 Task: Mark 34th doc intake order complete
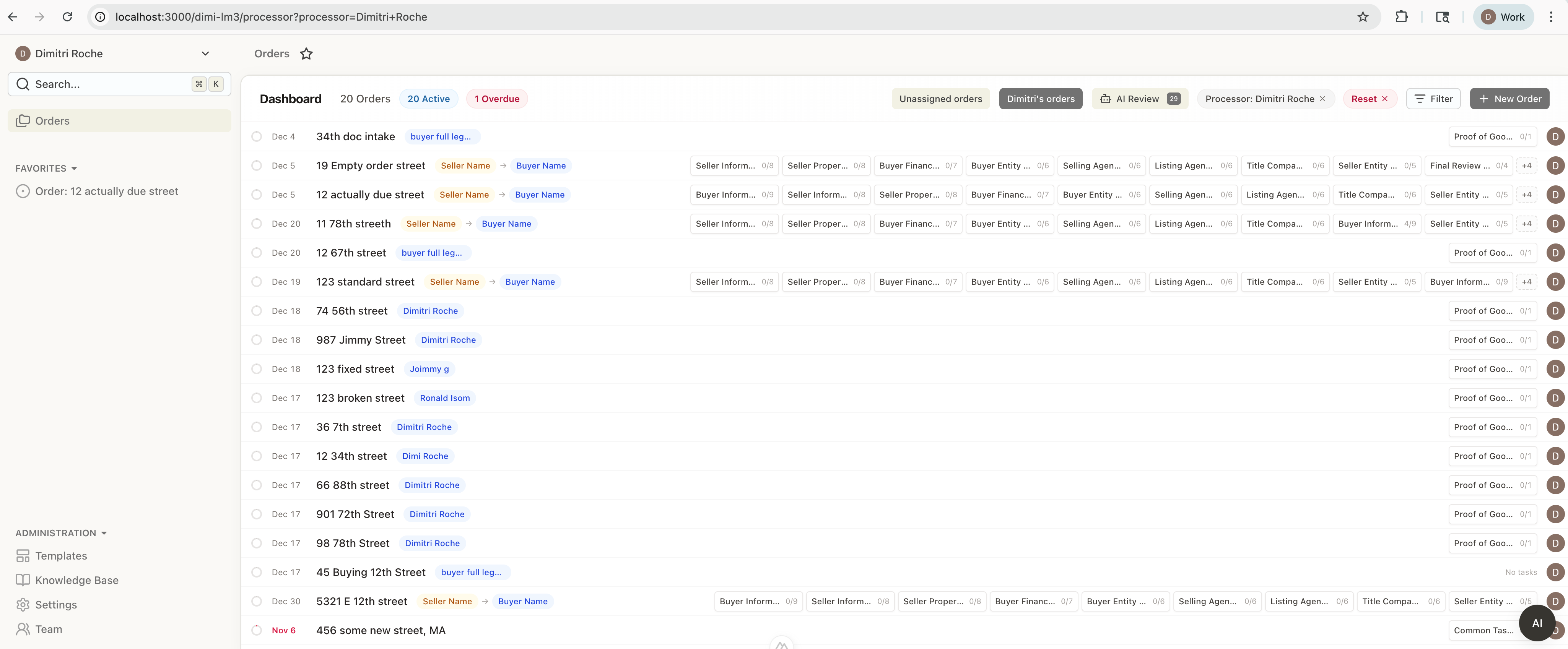pos(257,137)
